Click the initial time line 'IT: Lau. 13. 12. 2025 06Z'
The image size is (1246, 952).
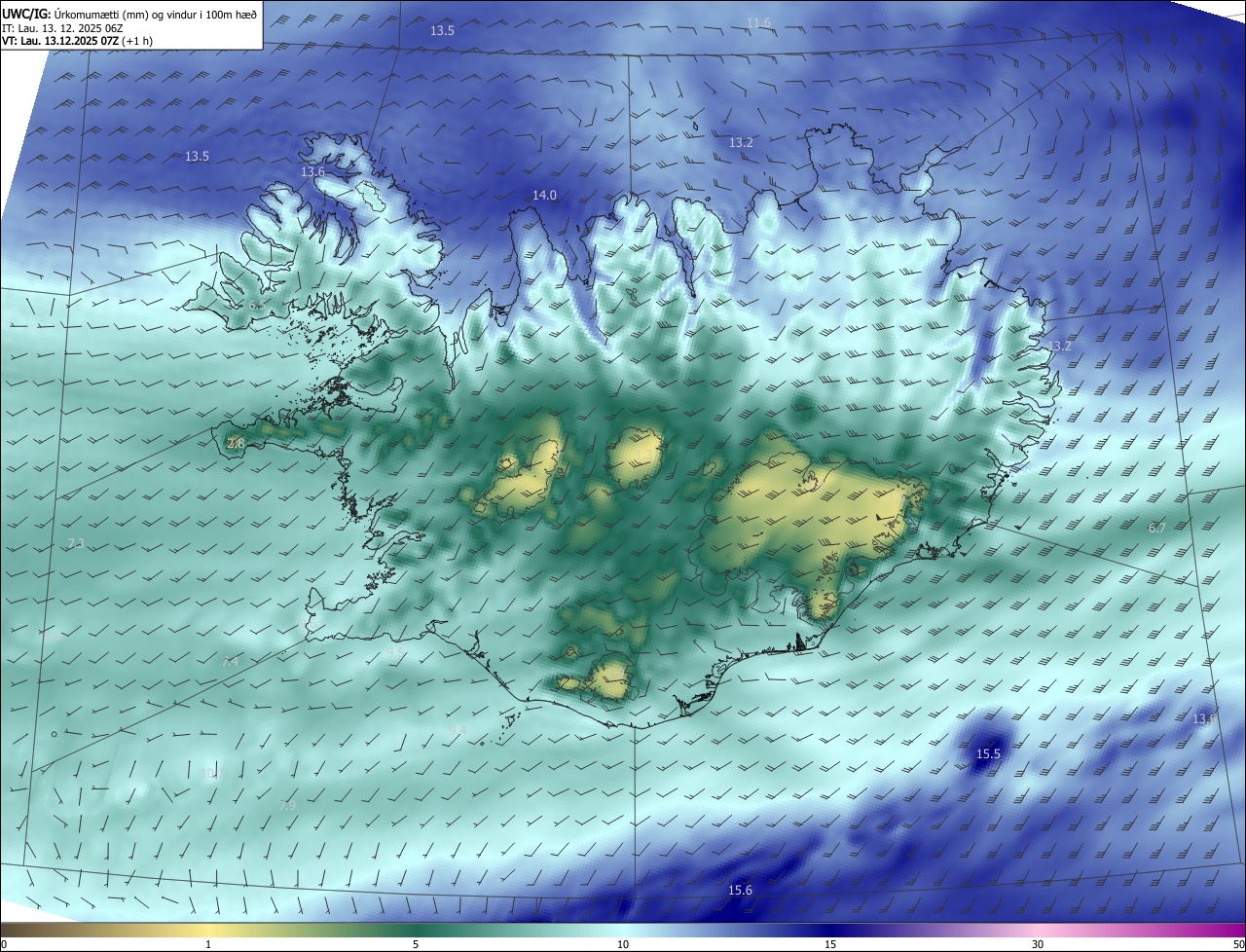(62, 28)
